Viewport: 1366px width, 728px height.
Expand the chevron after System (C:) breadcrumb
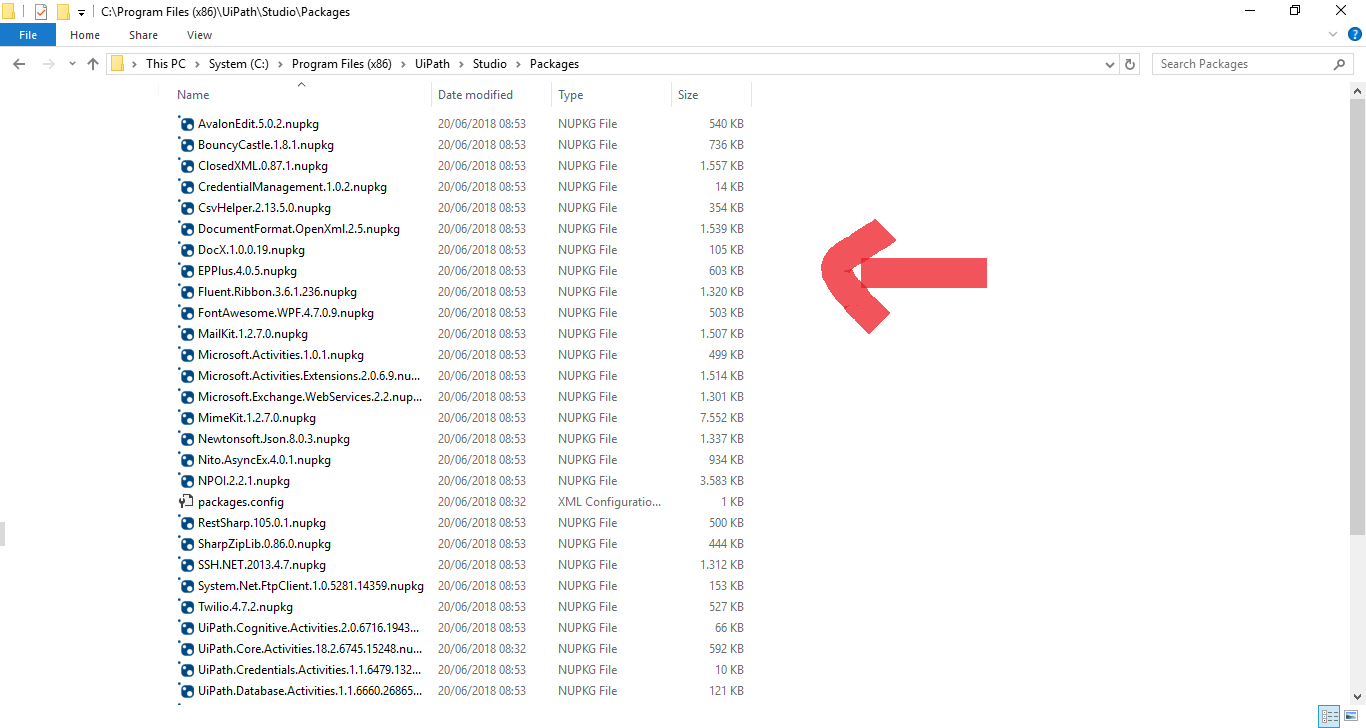pos(280,64)
